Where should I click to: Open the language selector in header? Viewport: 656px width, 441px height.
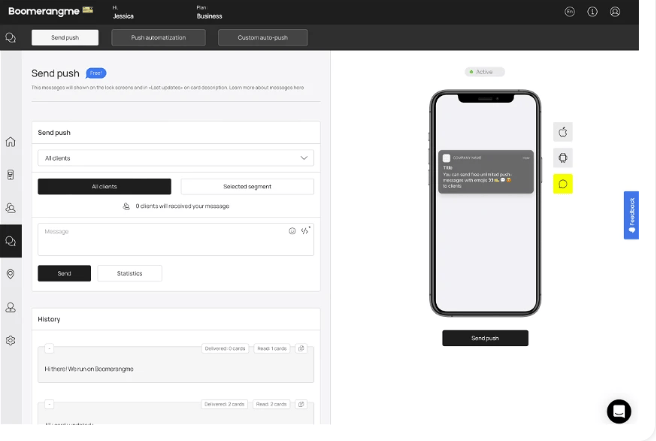pos(569,12)
